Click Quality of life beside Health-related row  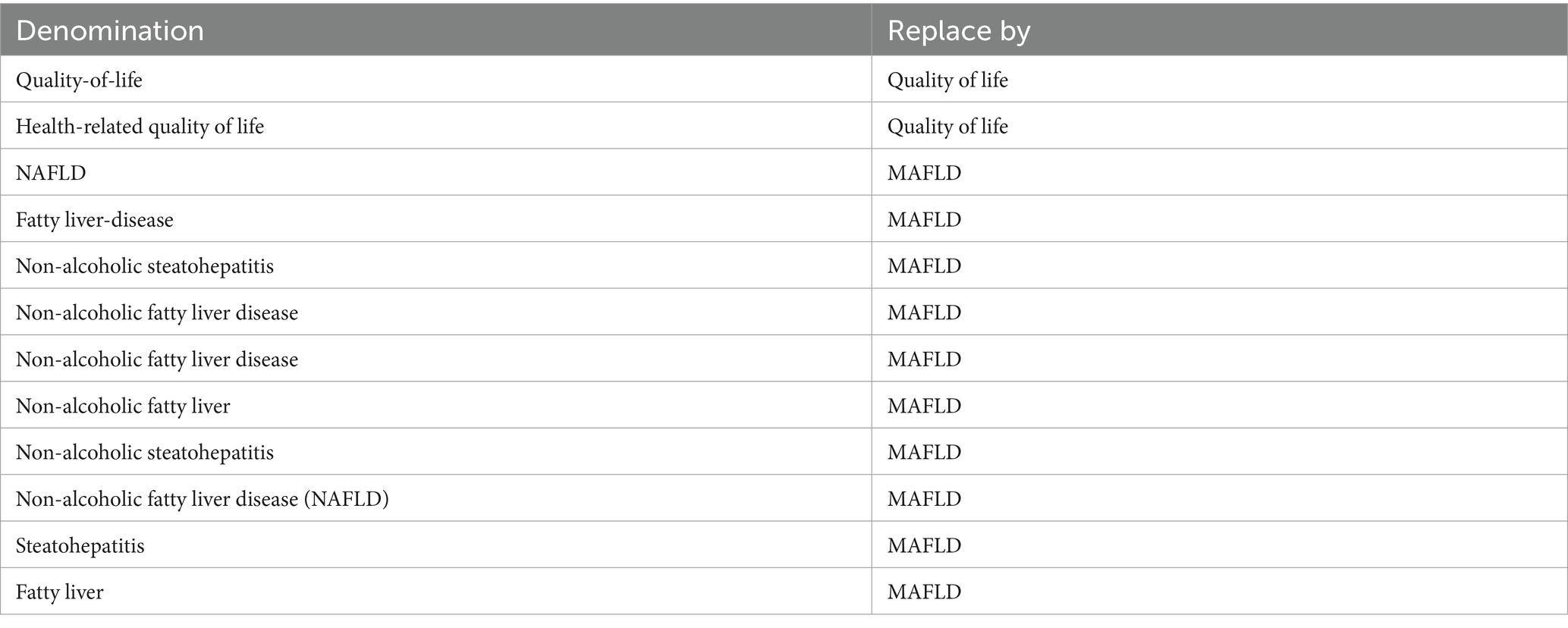pos(947,127)
